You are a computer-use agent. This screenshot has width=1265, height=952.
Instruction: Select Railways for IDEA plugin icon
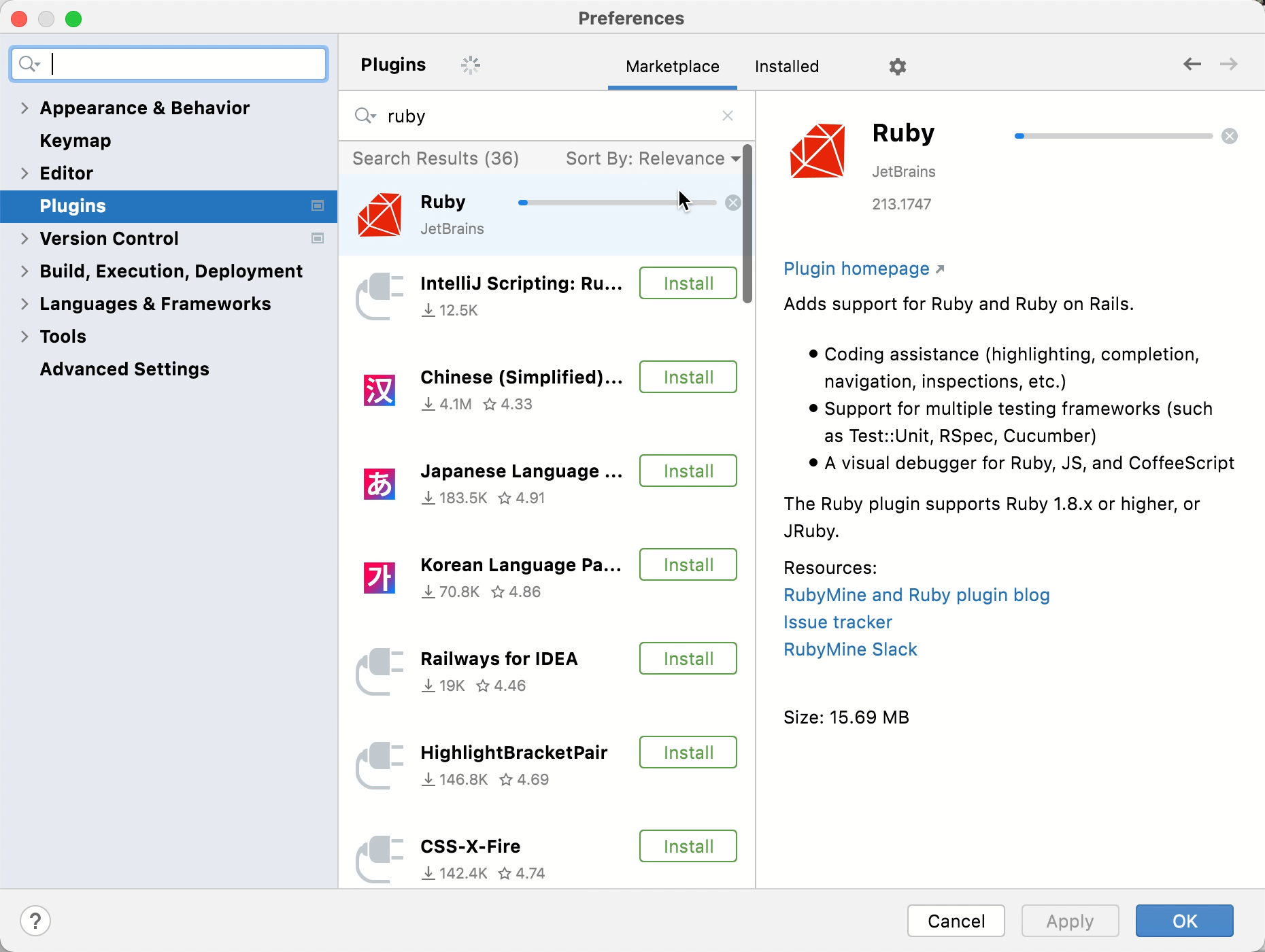379,672
